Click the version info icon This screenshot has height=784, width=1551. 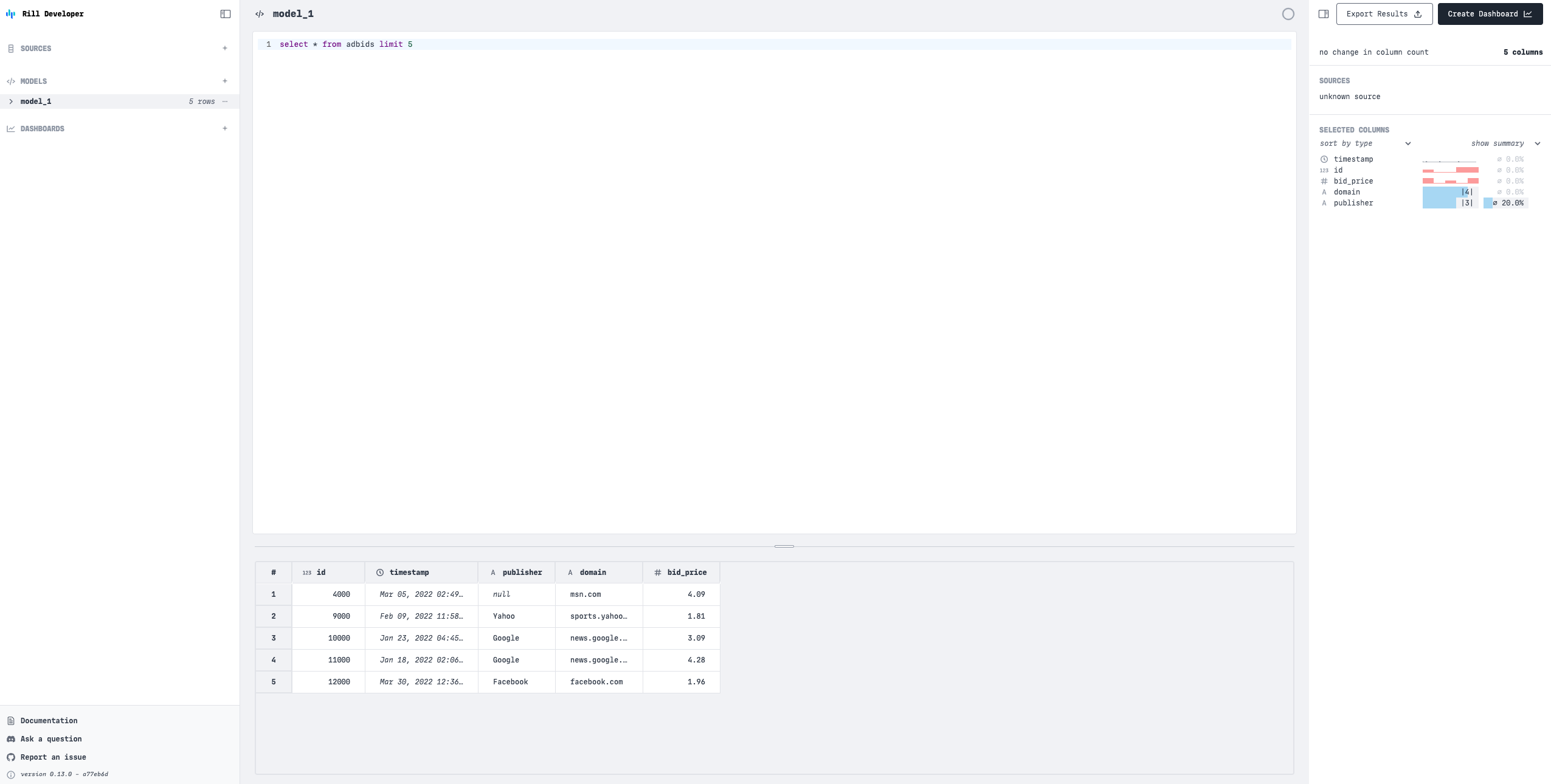point(11,774)
